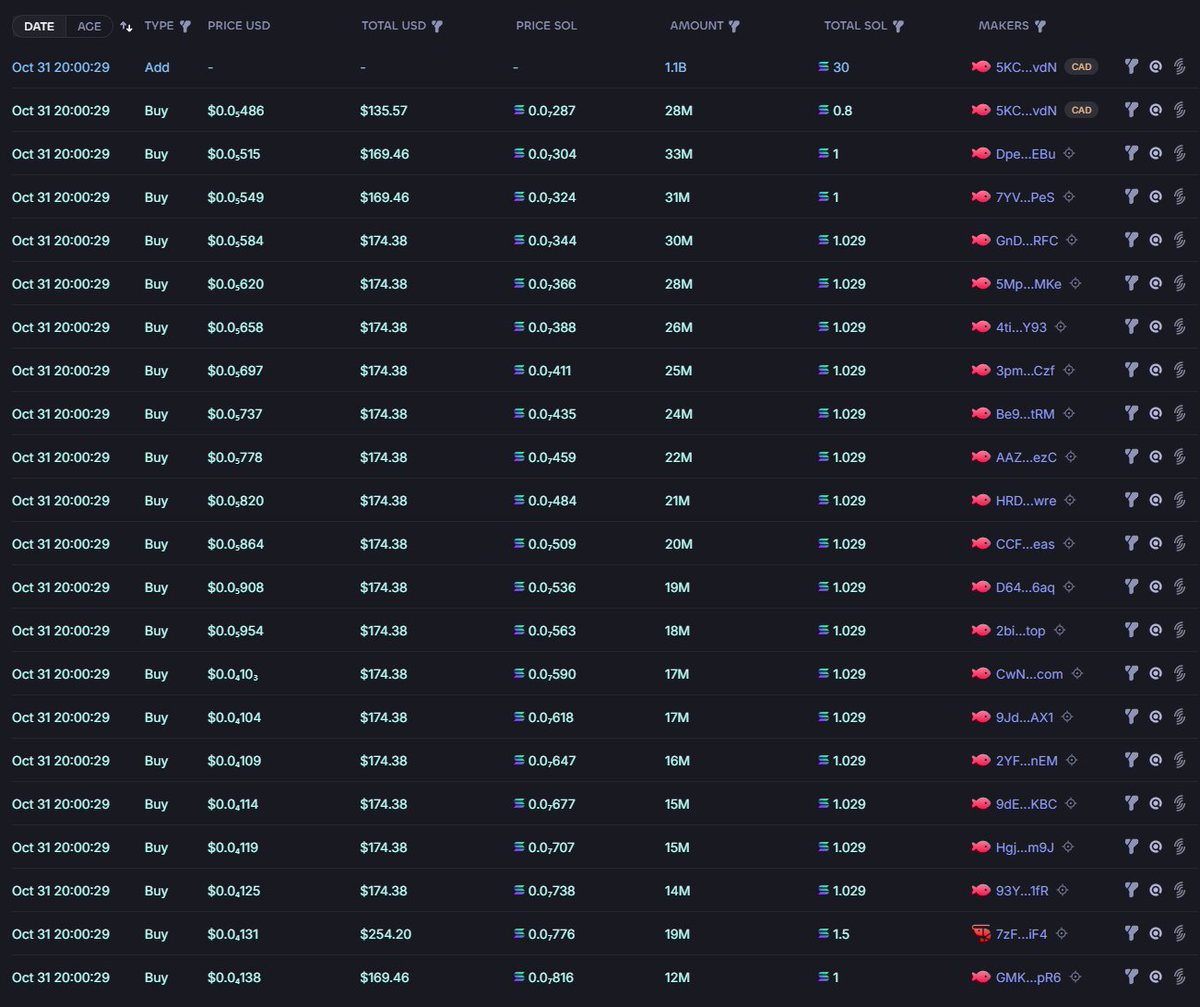
Task: Toggle date sort order arrows
Action: (x=126, y=27)
